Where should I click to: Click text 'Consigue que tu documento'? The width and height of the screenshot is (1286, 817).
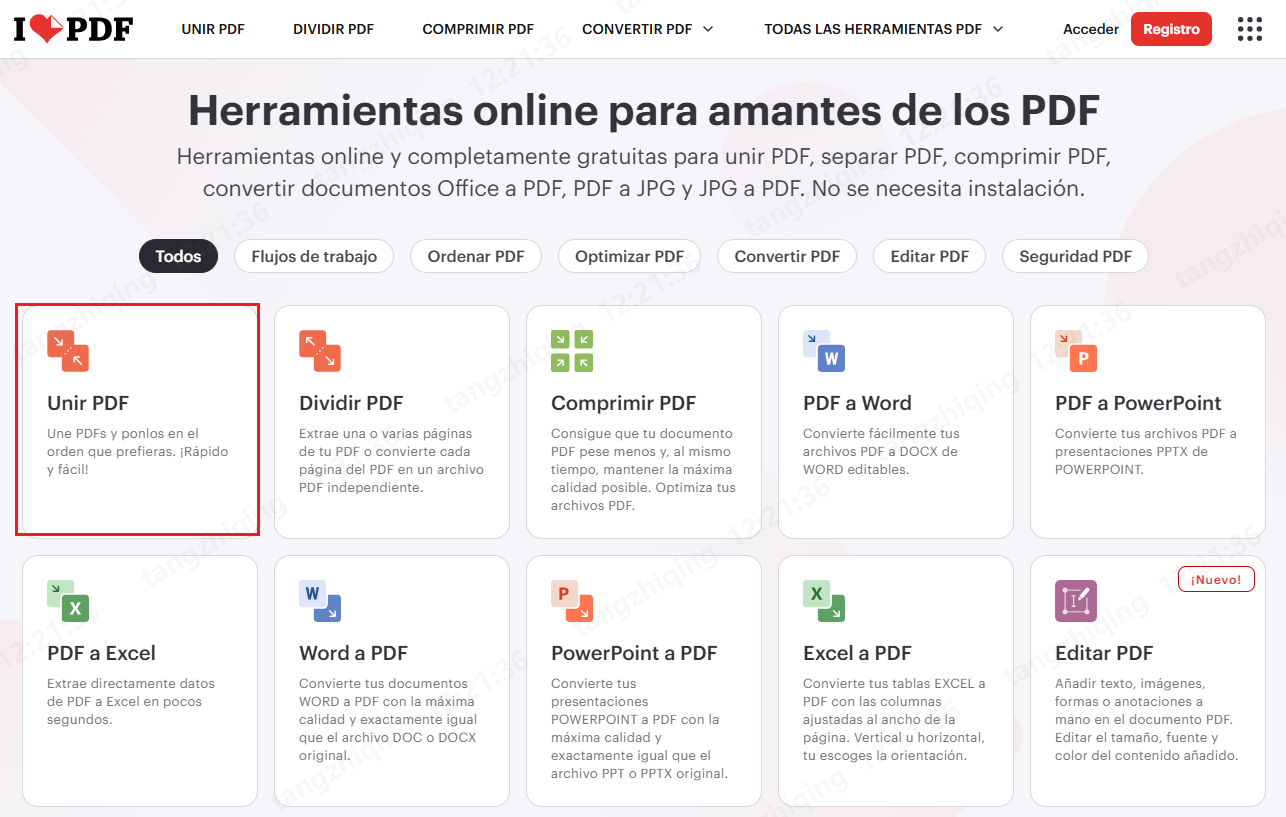(x=642, y=434)
